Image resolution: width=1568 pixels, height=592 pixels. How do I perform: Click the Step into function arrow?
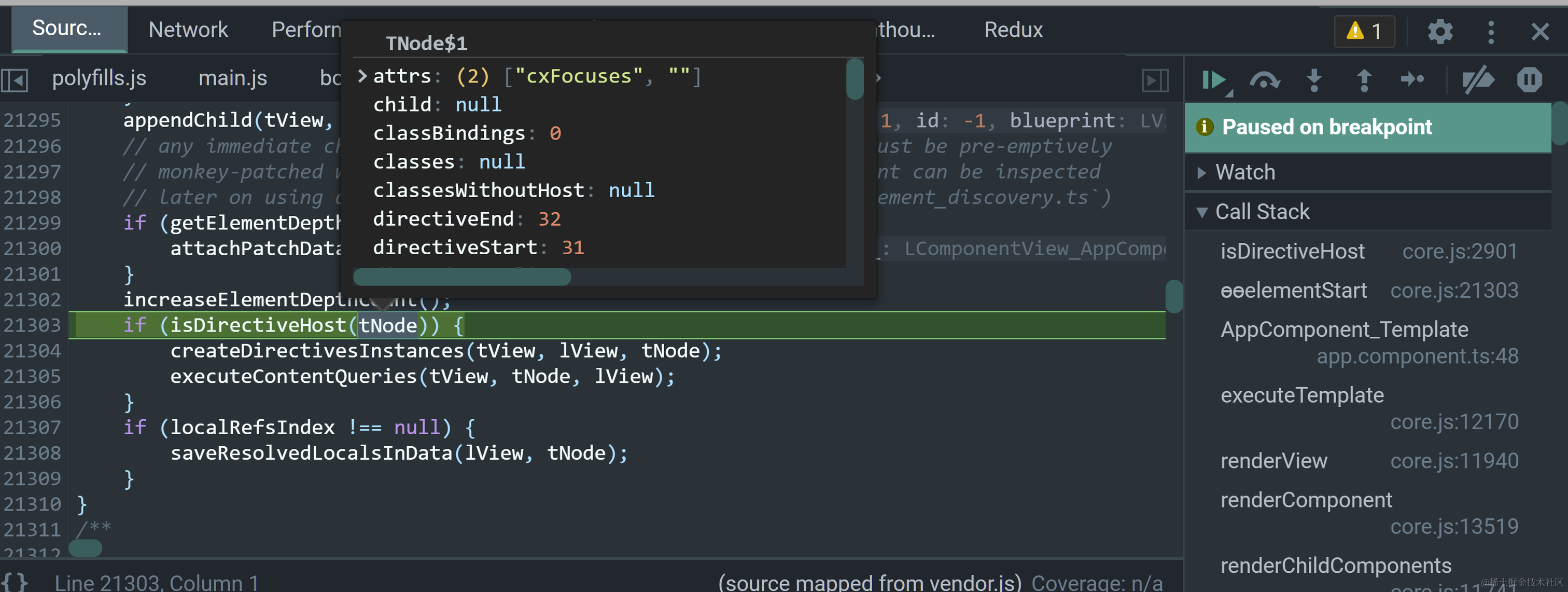(x=1314, y=80)
